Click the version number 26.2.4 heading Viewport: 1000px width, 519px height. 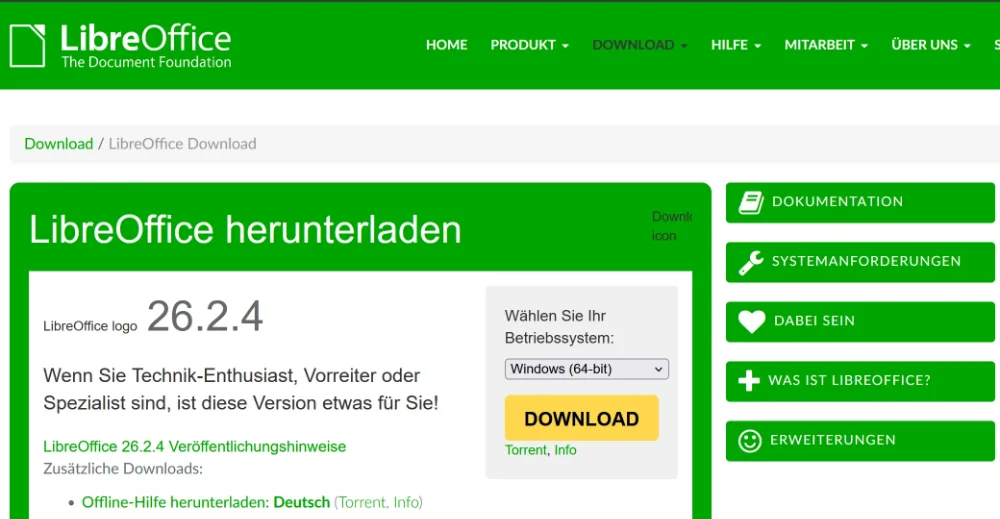tap(205, 316)
